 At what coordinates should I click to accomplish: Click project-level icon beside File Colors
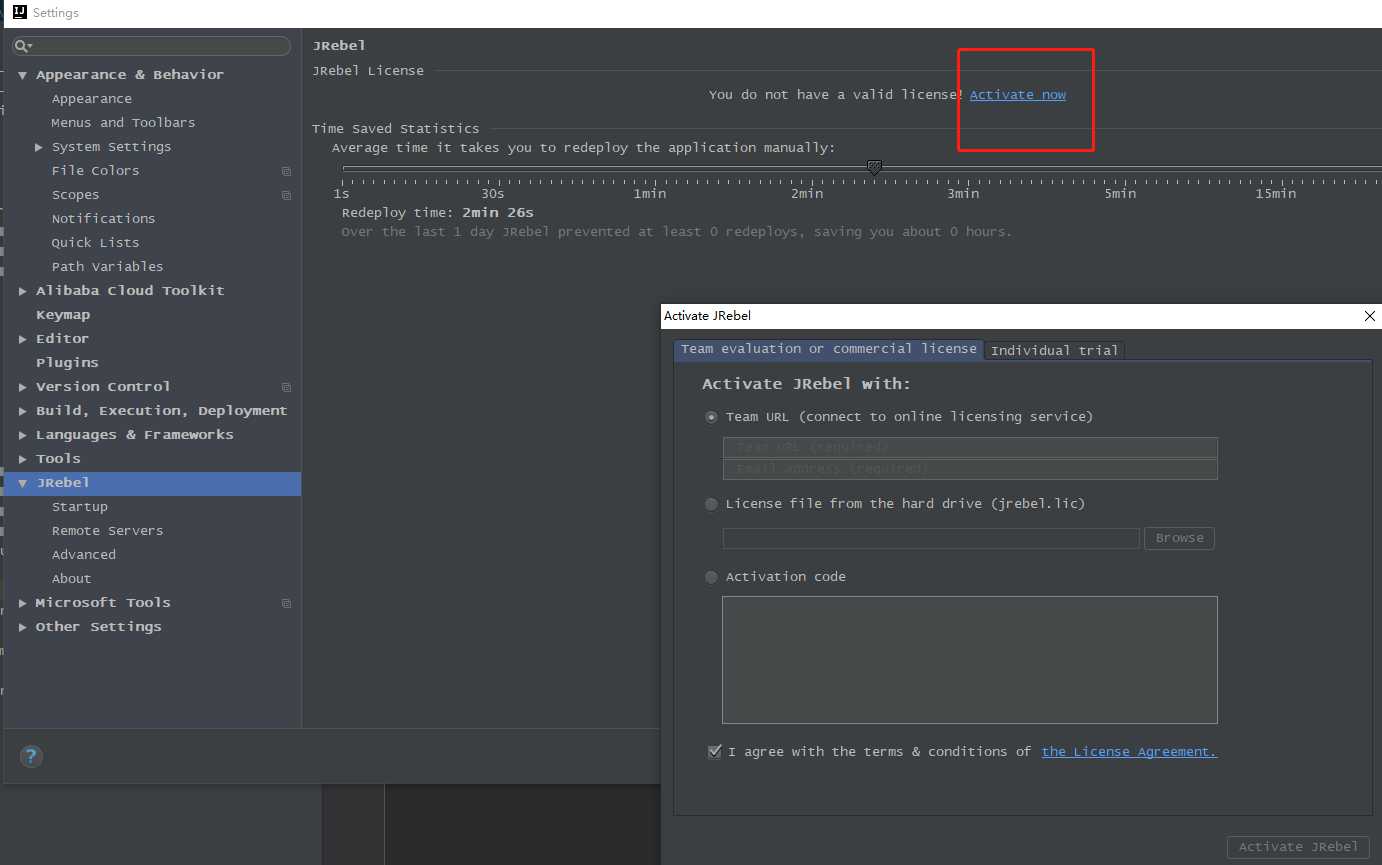(286, 171)
